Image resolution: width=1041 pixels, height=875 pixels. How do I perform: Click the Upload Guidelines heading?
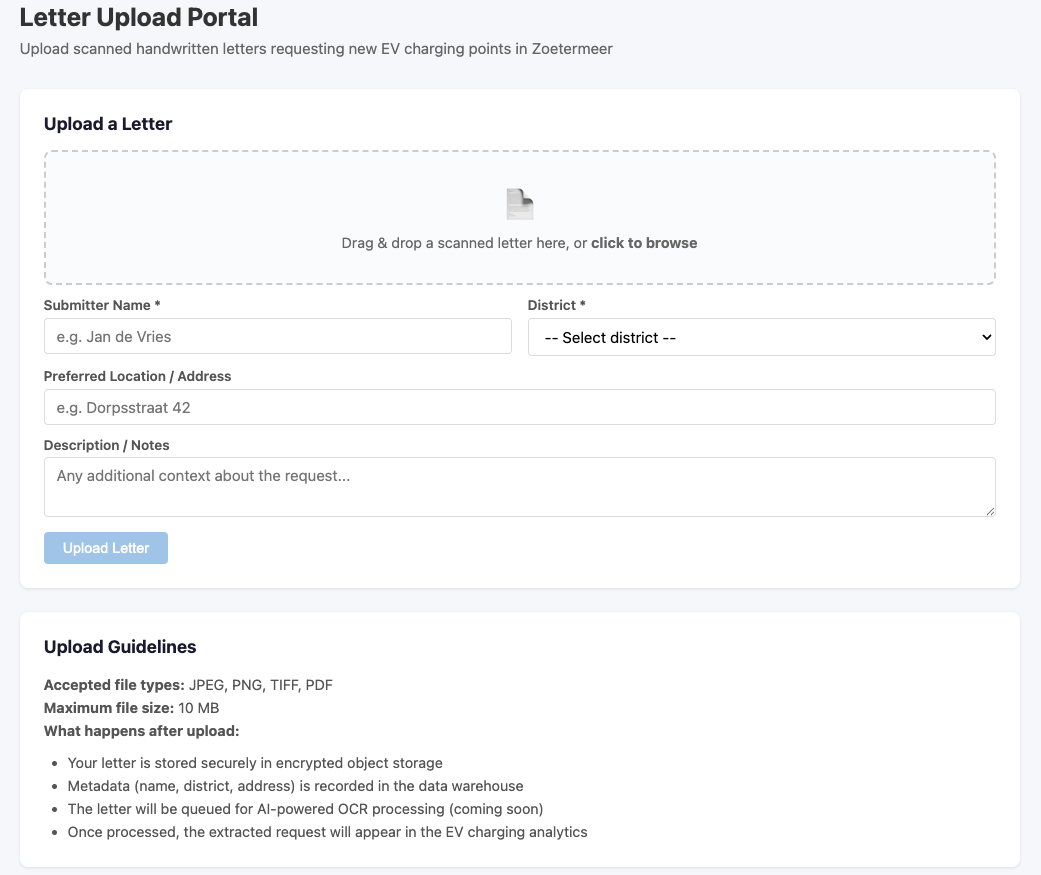click(120, 647)
